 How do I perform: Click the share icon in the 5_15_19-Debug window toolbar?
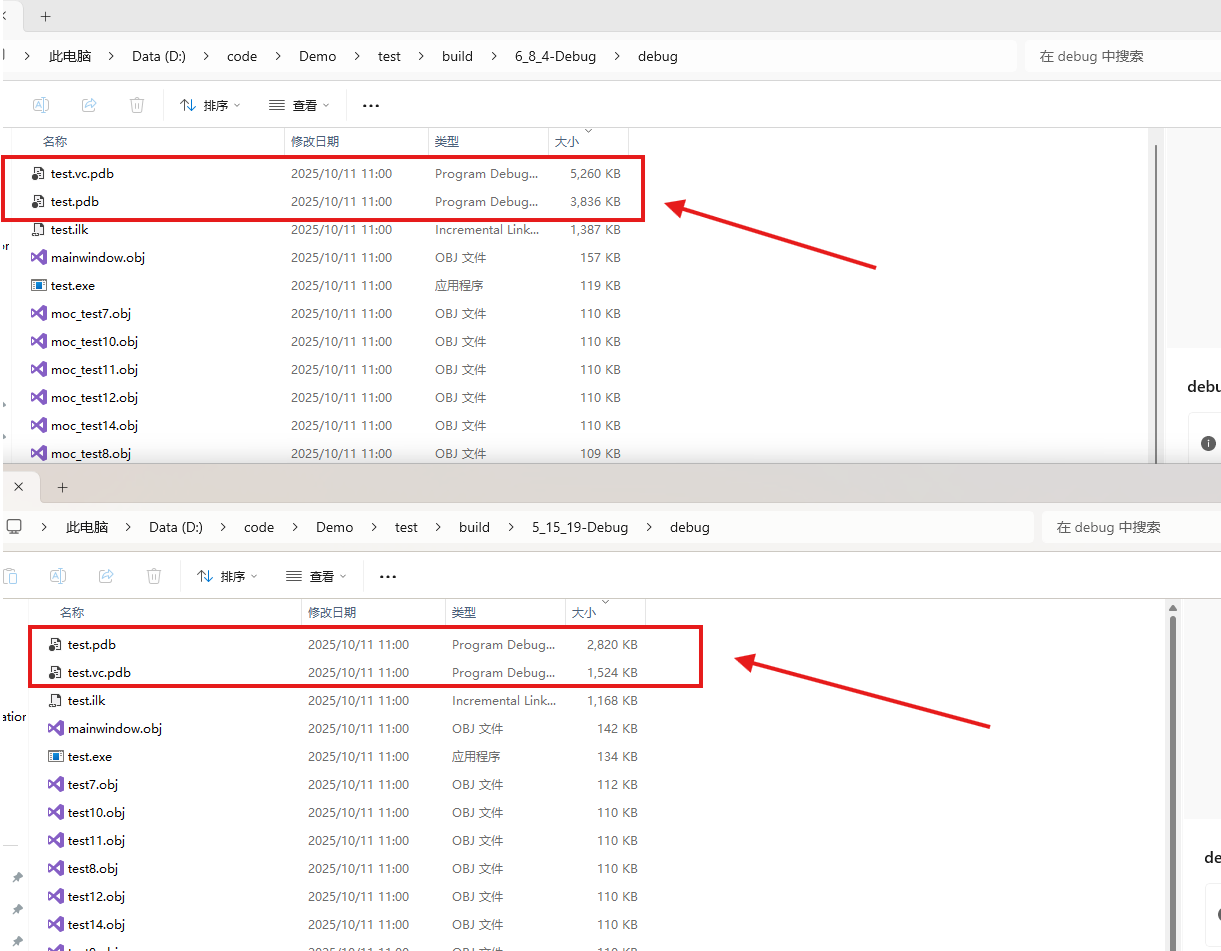106,576
